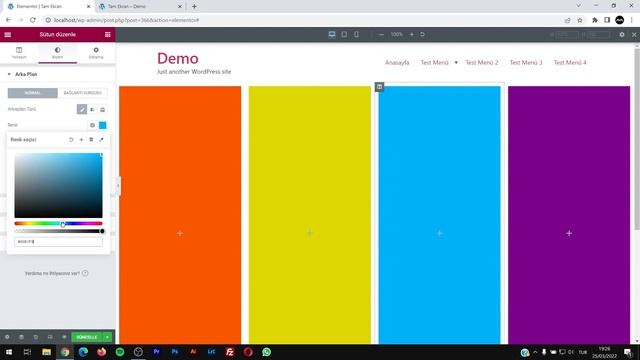Screen dimensions: 640x360
Task: Reset zoom level icon in top bar
Action: coord(422,35)
